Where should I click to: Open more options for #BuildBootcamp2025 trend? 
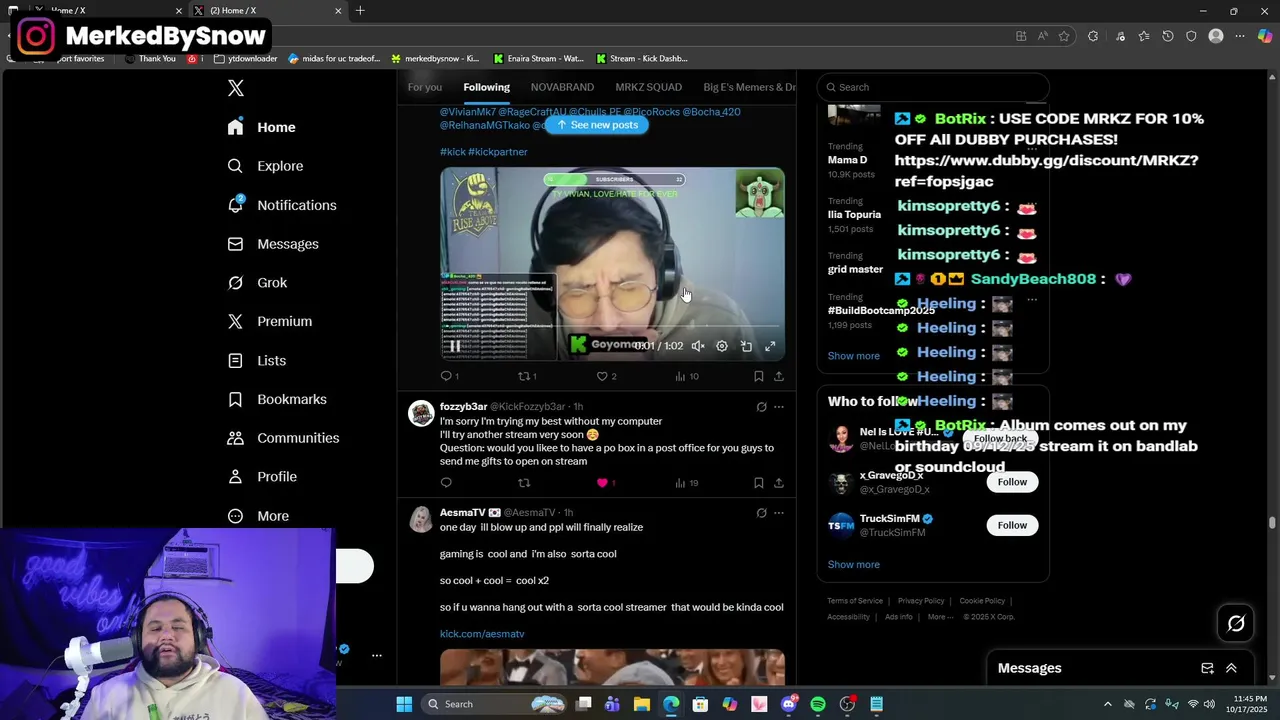point(1032,299)
